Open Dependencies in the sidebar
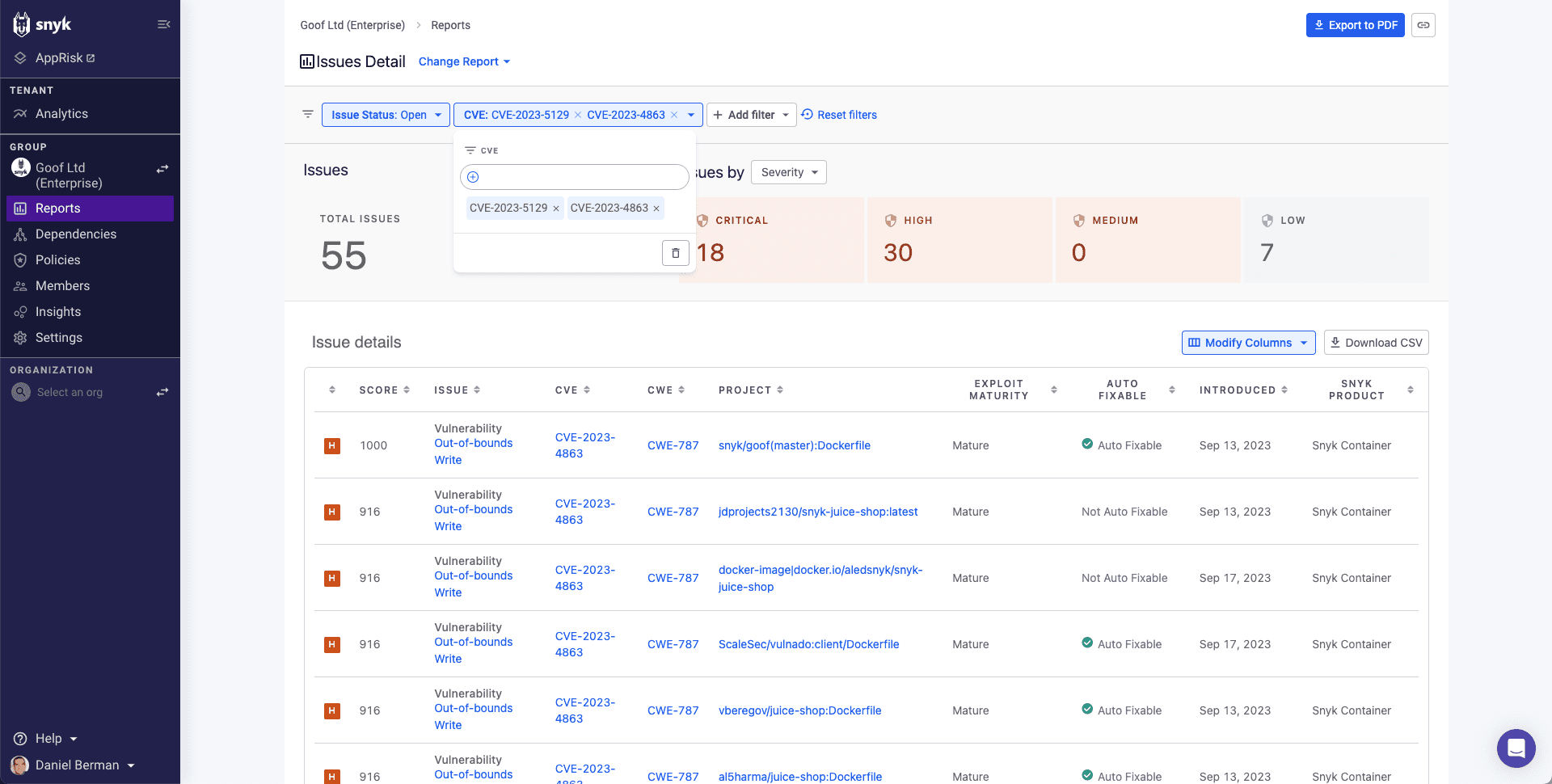The height and width of the screenshot is (784, 1552). [x=76, y=234]
